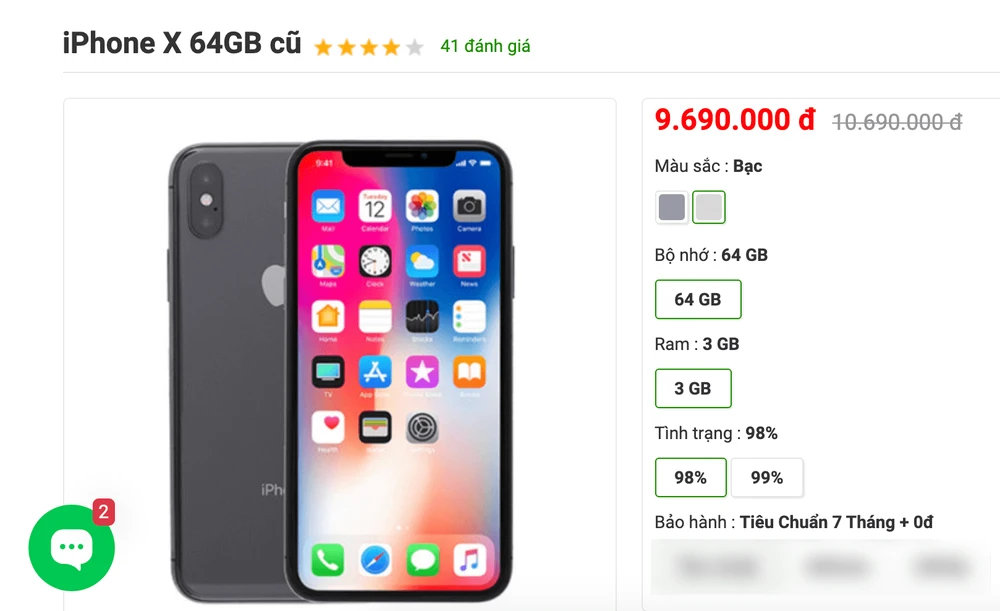Open the green chat bubble widget
1000x611 pixels.
coord(71,547)
